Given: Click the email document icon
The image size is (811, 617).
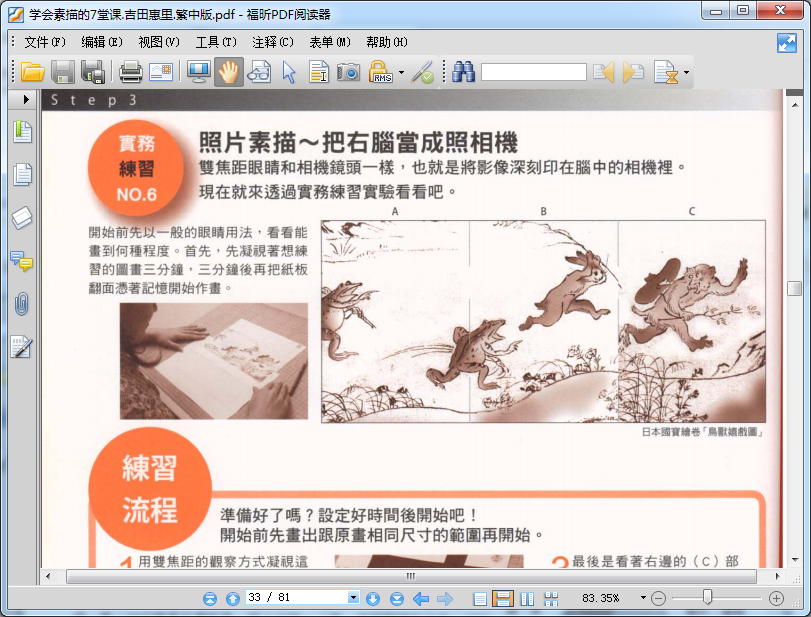Looking at the screenshot, I should pos(161,72).
